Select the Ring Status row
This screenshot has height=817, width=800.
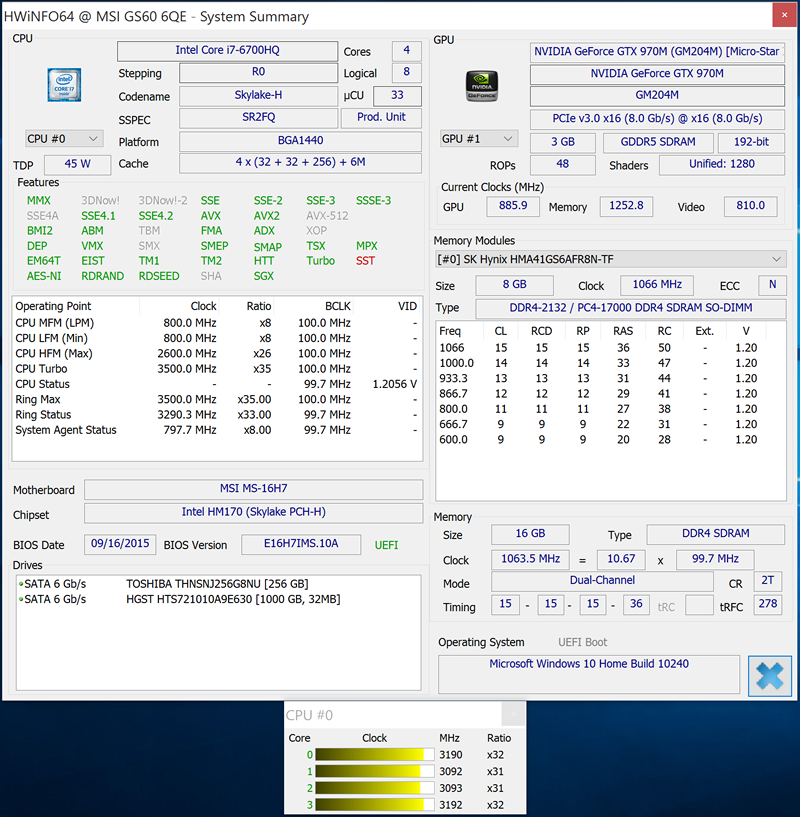[216, 415]
